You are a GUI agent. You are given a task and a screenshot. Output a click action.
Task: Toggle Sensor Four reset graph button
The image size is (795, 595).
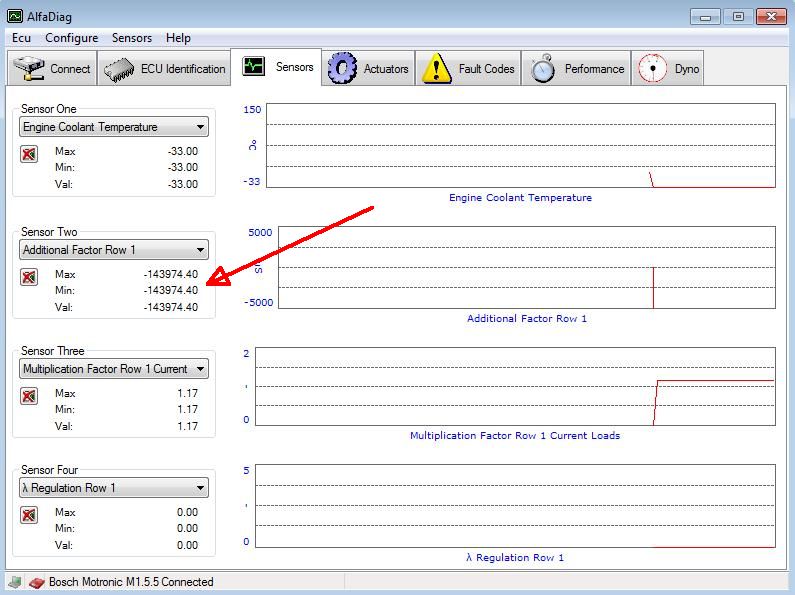click(29, 515)
